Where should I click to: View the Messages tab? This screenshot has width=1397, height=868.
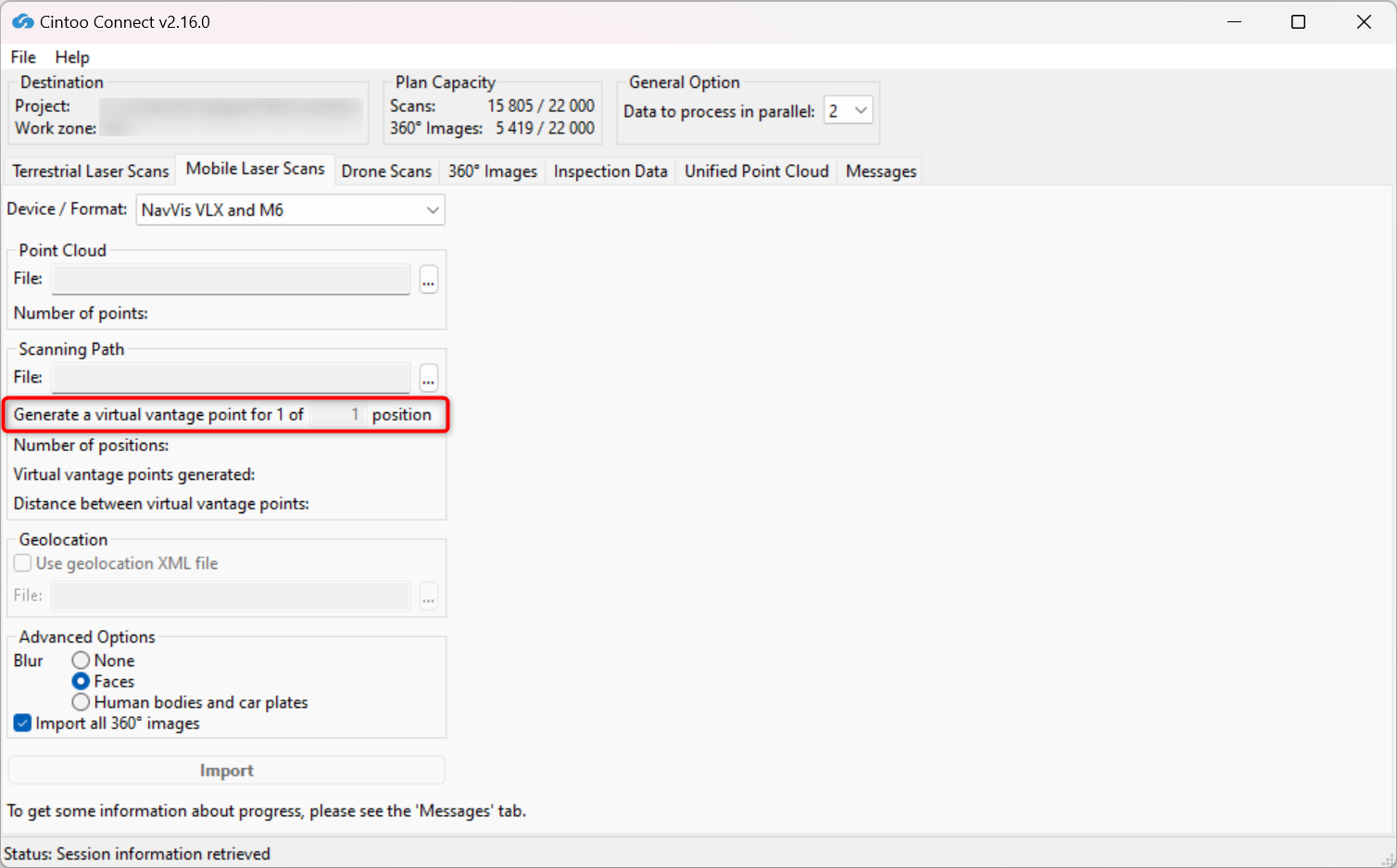pyautogui.click(x=881, y=171)
